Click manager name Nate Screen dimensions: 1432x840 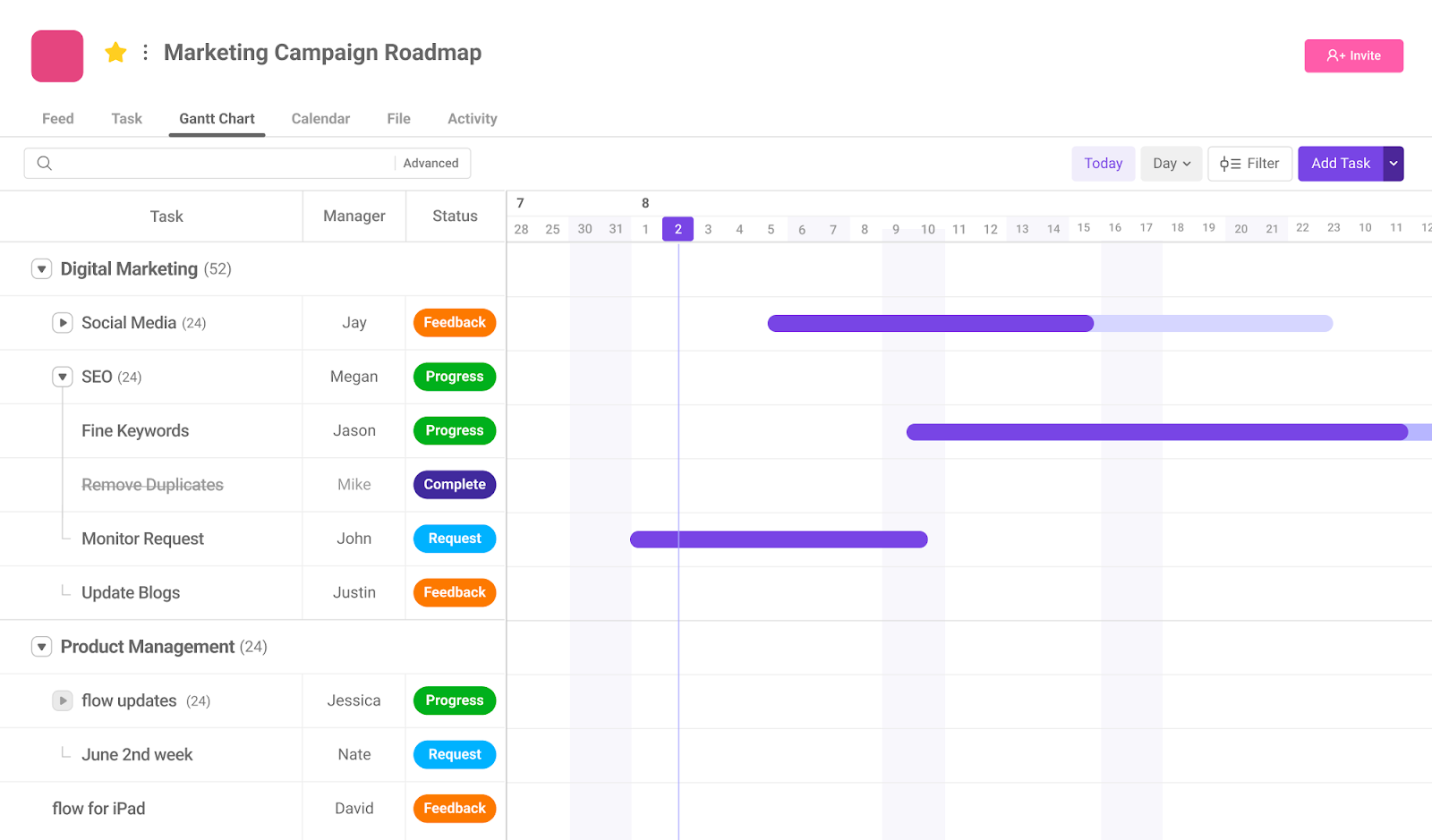coord(354,754)
